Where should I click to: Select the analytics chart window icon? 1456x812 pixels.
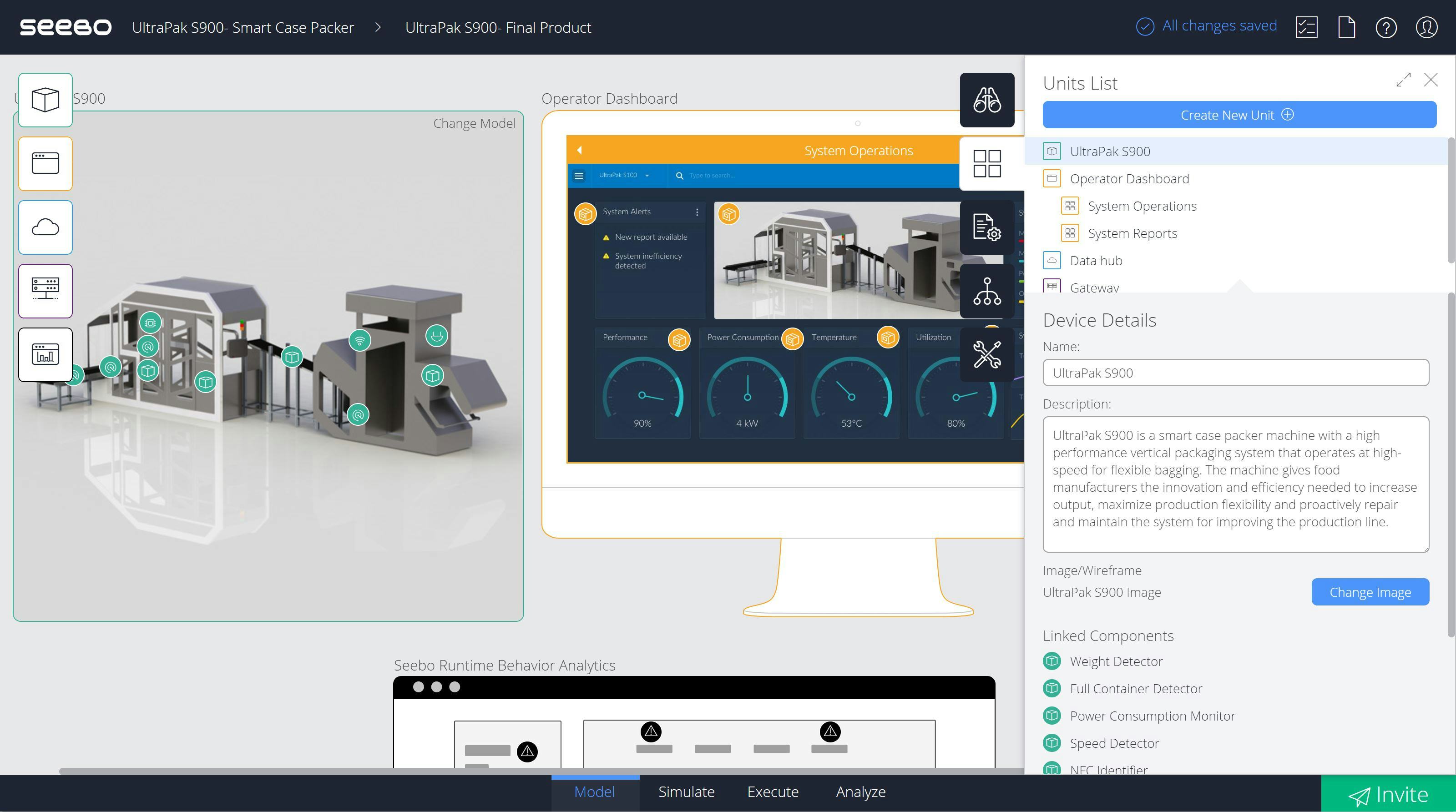pyautogui.click(x=45, y=355)
